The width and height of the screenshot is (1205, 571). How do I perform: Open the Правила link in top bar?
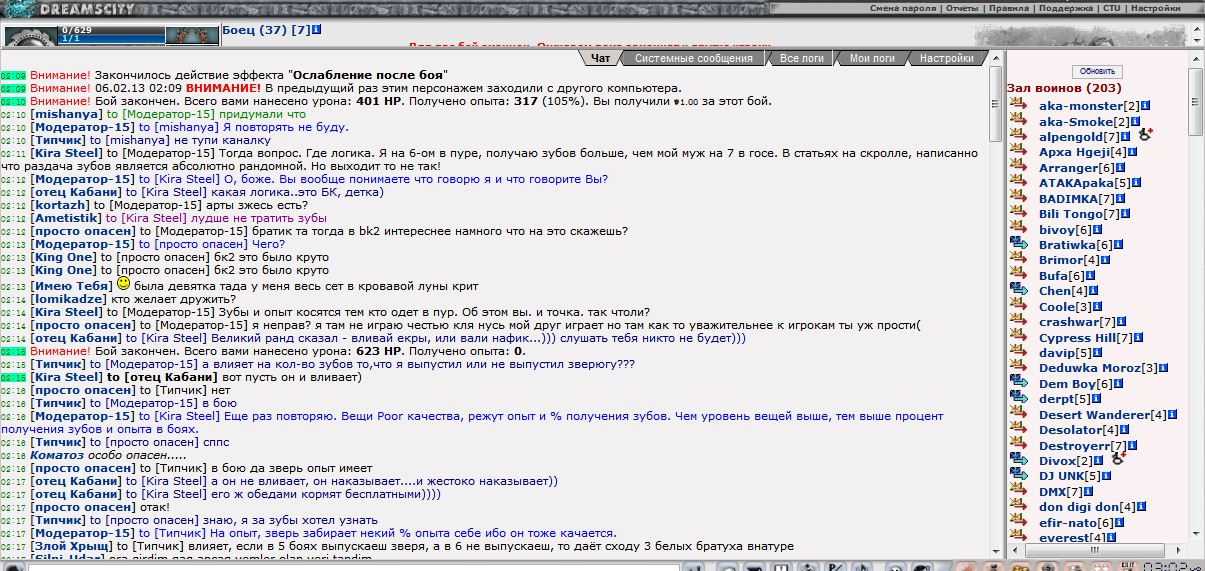(1007, 8)
